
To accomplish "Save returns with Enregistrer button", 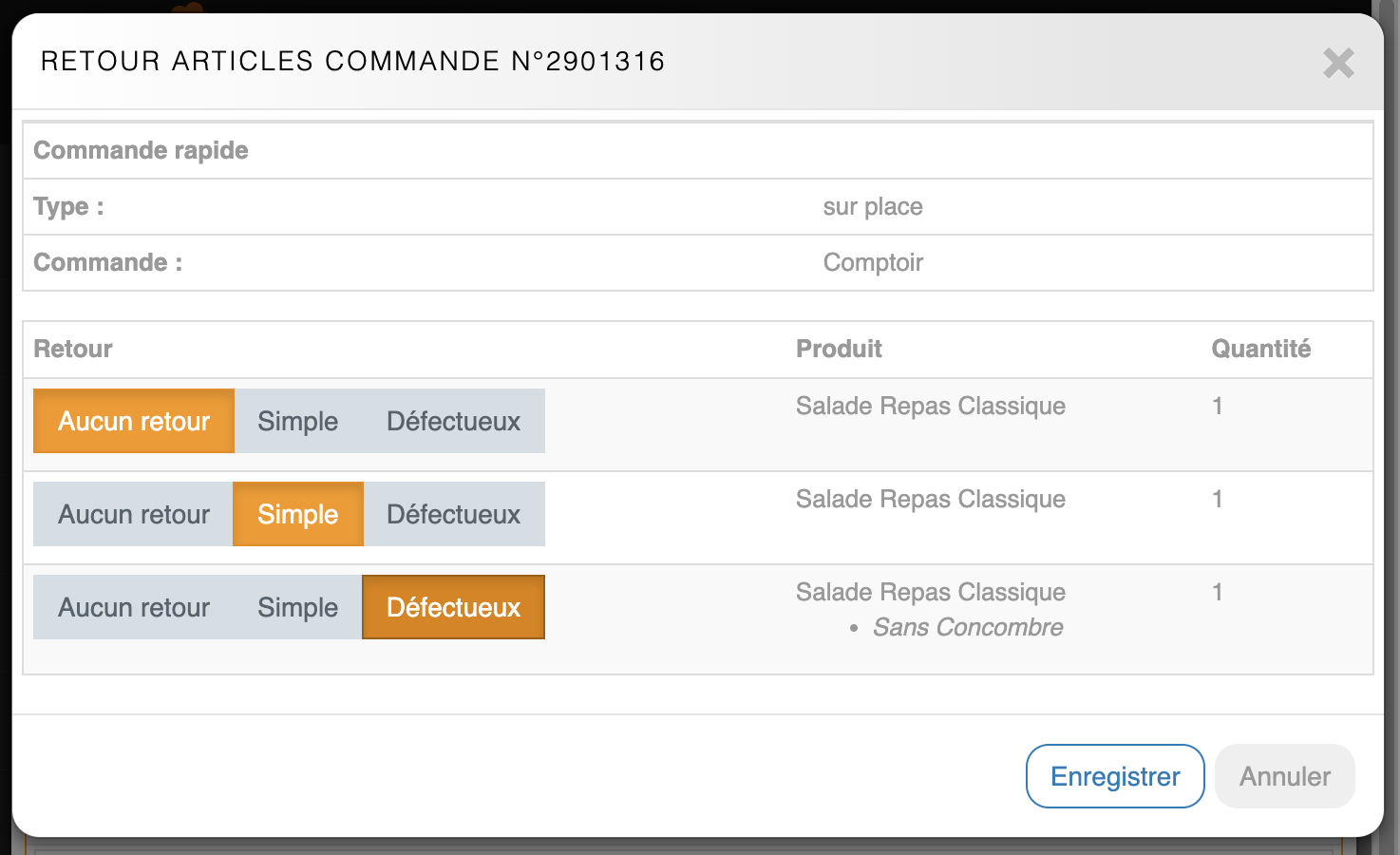I will (1114, 776).
